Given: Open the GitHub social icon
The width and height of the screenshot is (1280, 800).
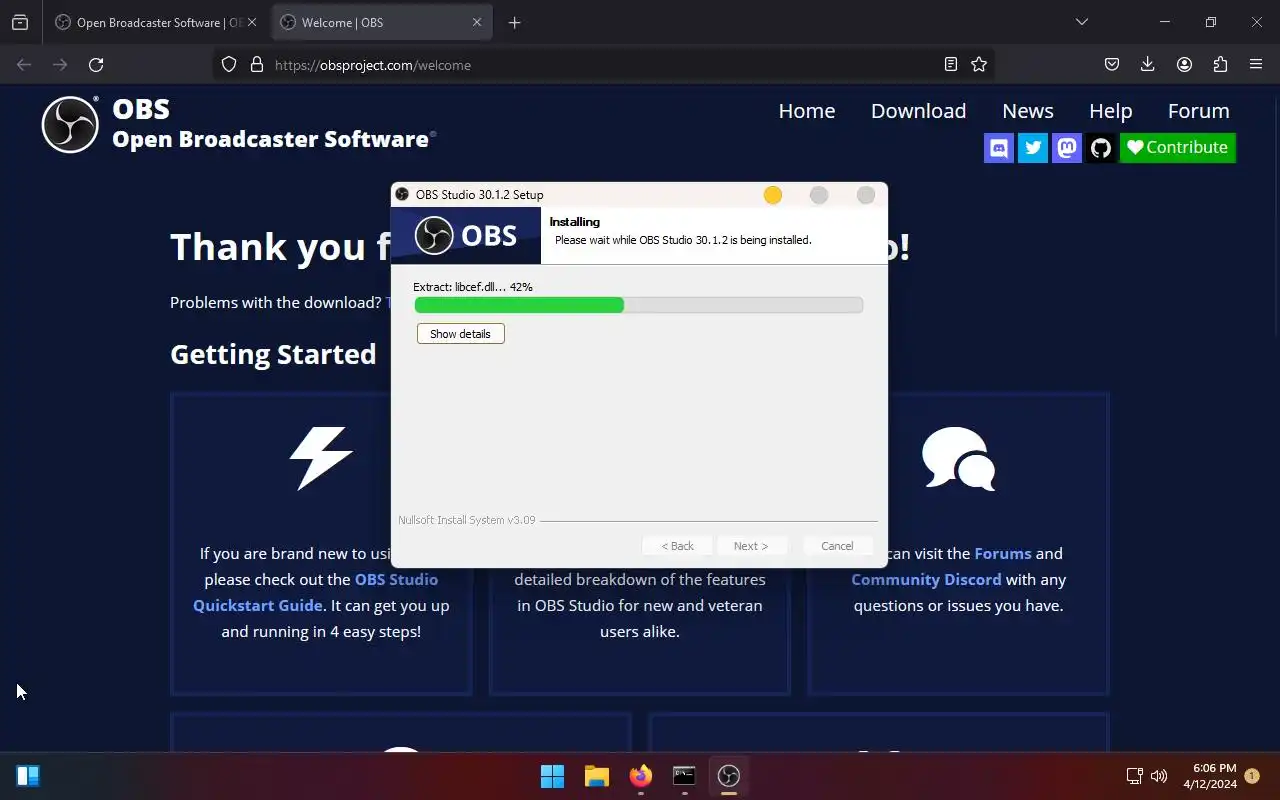Looking at the screenshot, I should click(x=1101, y=148).
